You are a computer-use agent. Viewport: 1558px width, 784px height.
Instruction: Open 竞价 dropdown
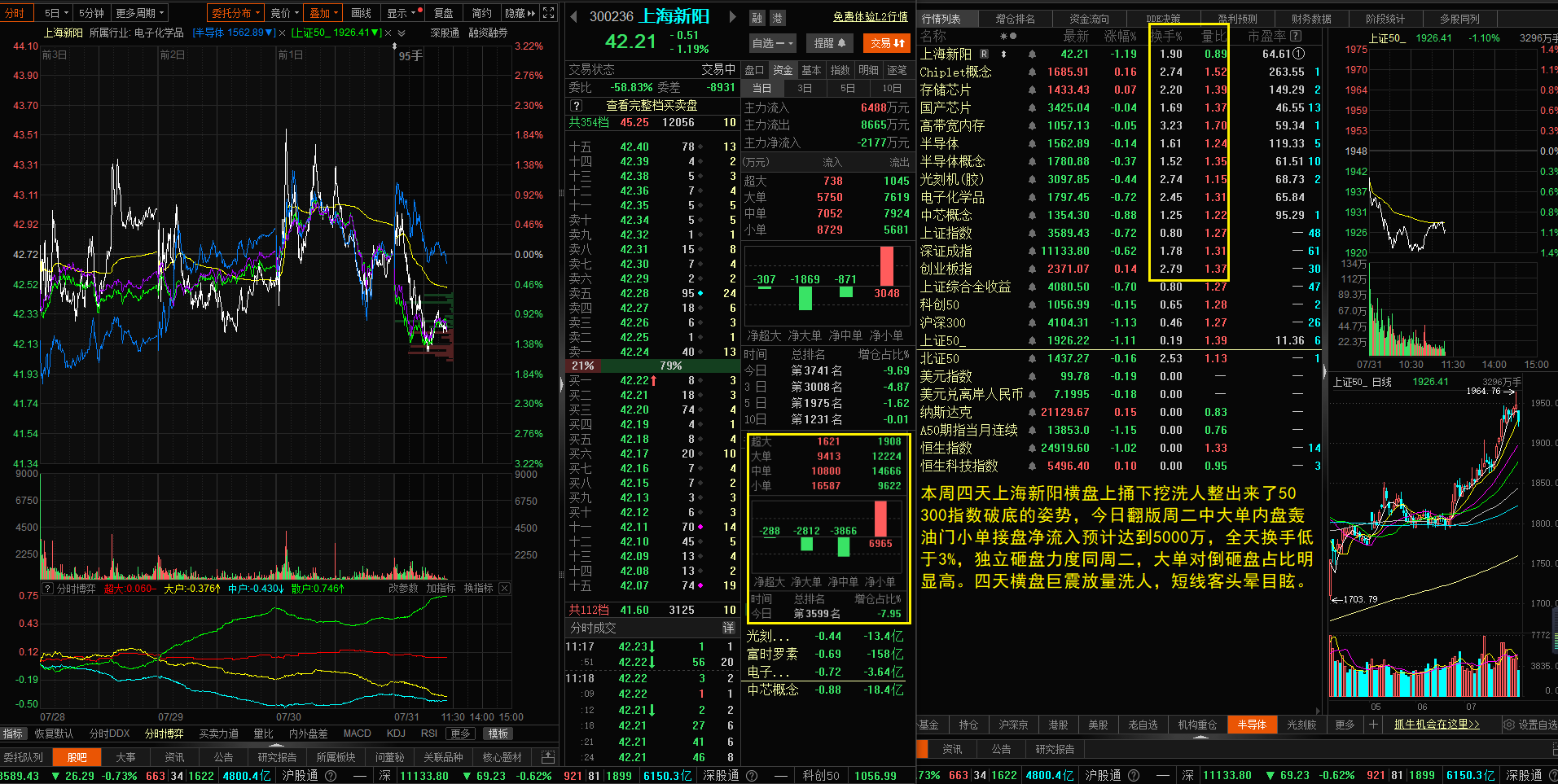tap(284, 13)
